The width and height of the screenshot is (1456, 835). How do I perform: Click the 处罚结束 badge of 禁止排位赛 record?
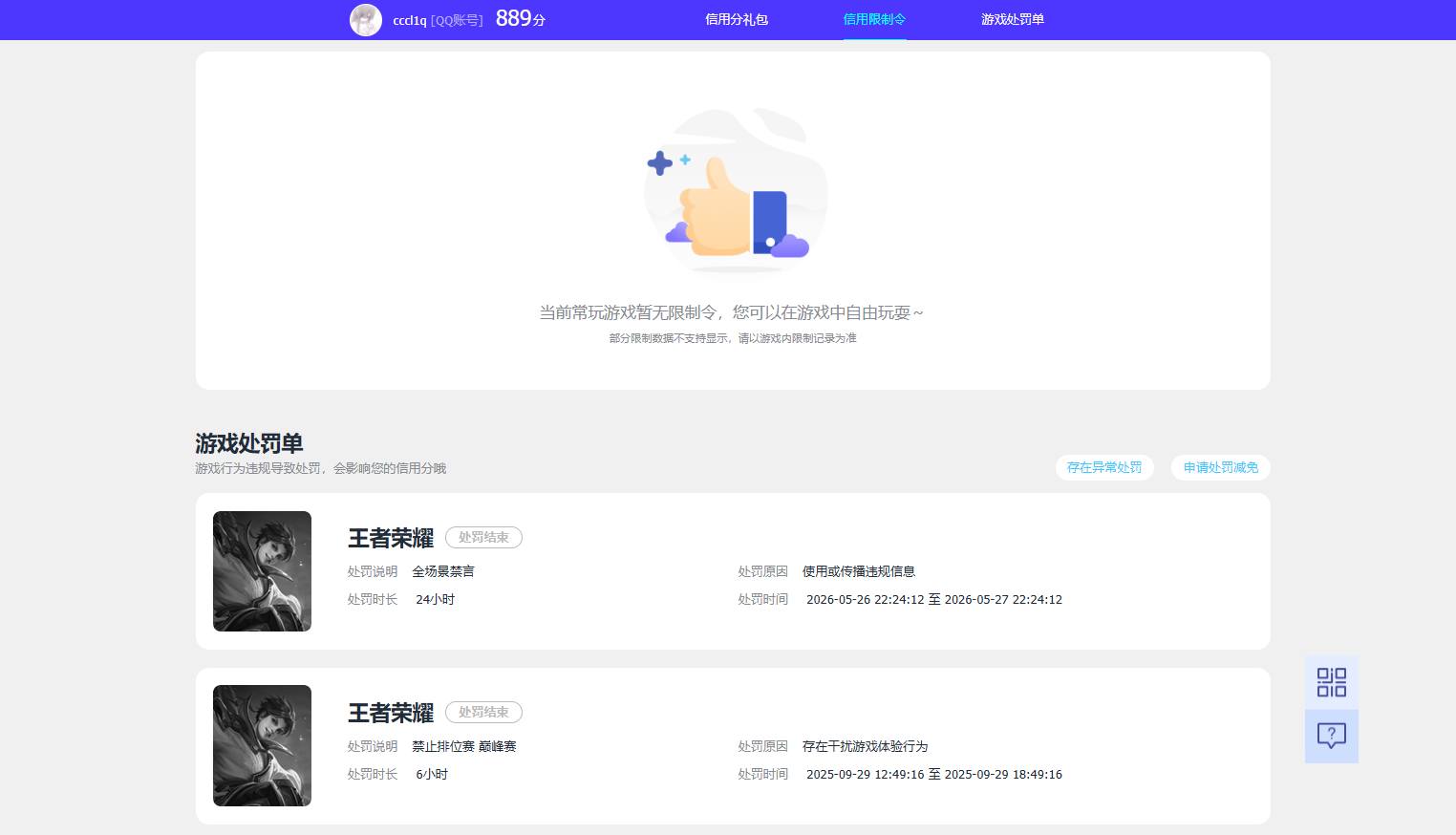click(483, 712)
